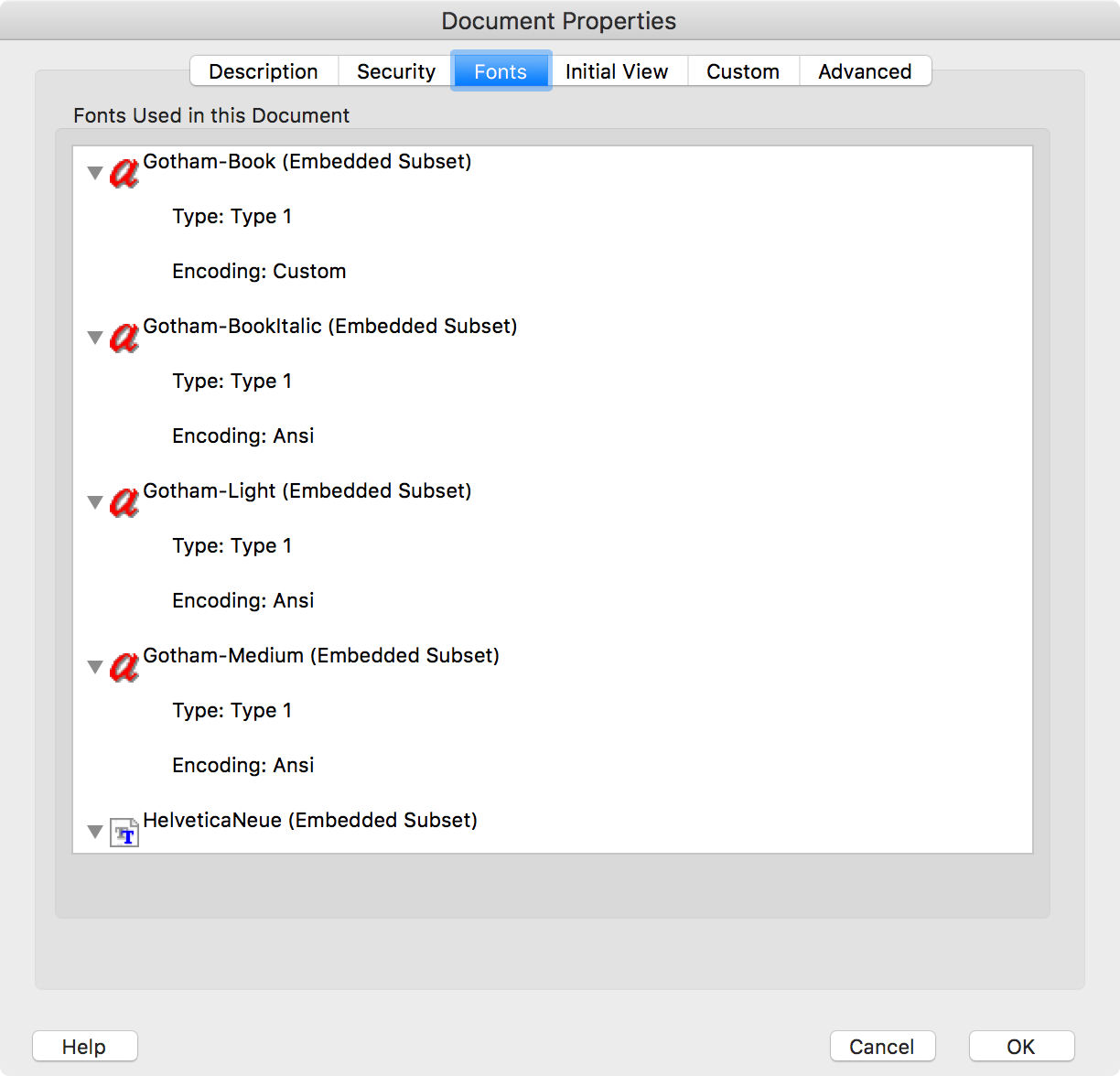This screenshot has height=1076, width=1120.
Task: Select the Fonts tab
Action: click(x=501, y=70)
